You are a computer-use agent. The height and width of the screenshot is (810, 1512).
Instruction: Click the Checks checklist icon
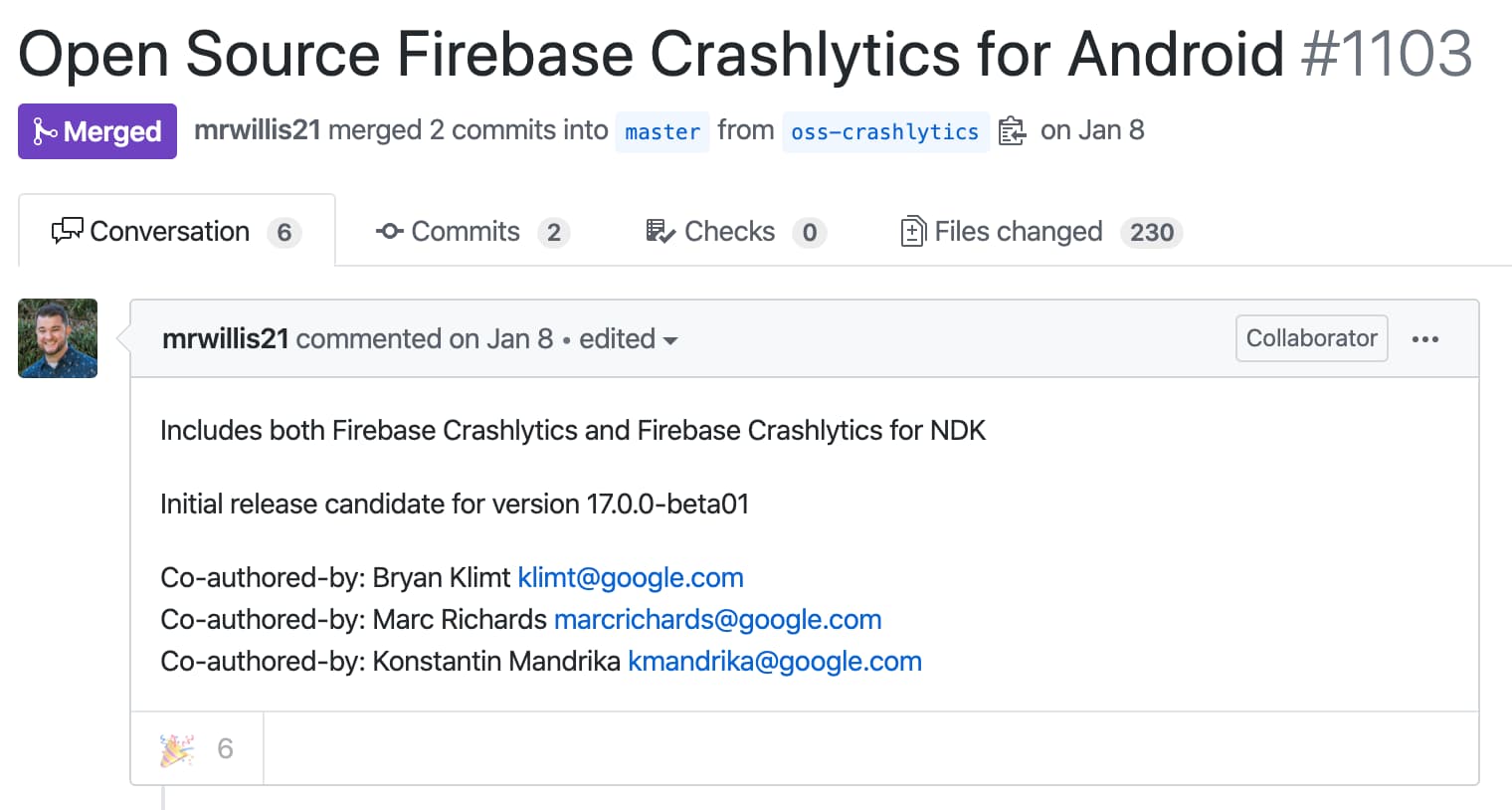(661, 232)
